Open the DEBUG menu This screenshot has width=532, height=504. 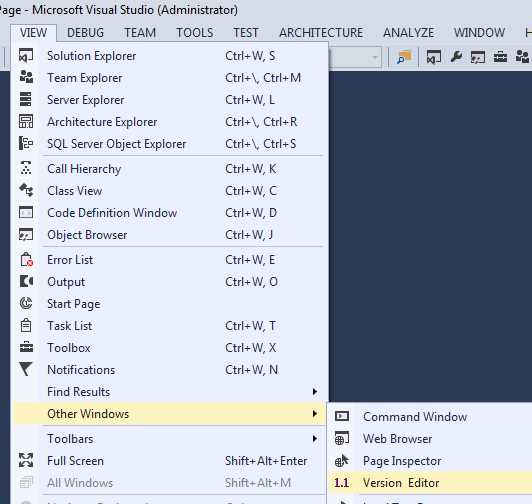[86, 33]
